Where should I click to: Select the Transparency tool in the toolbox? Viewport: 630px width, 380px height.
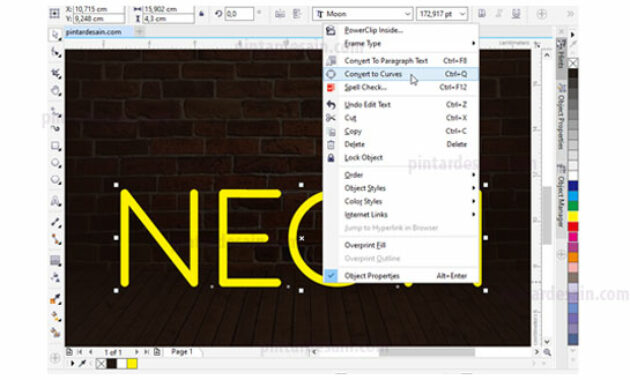pyautogui.click(x=55, y=278)
